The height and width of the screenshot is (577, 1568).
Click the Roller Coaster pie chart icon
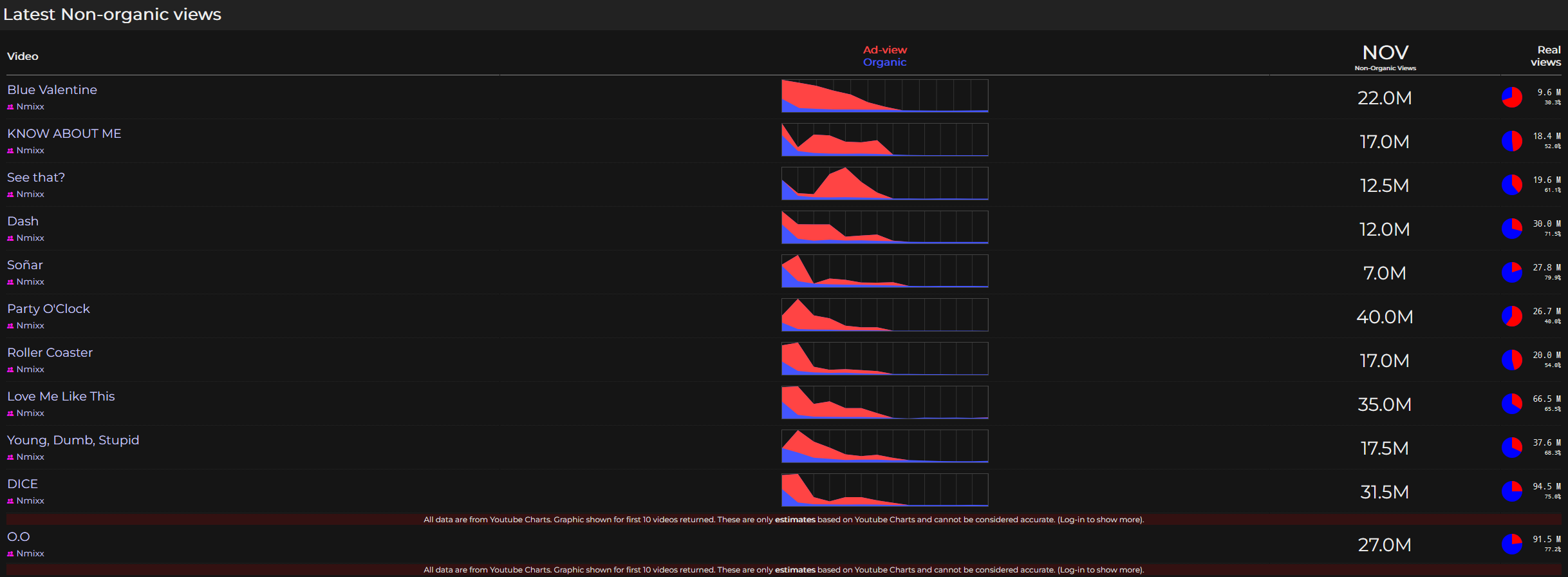tap(1512, 360)
